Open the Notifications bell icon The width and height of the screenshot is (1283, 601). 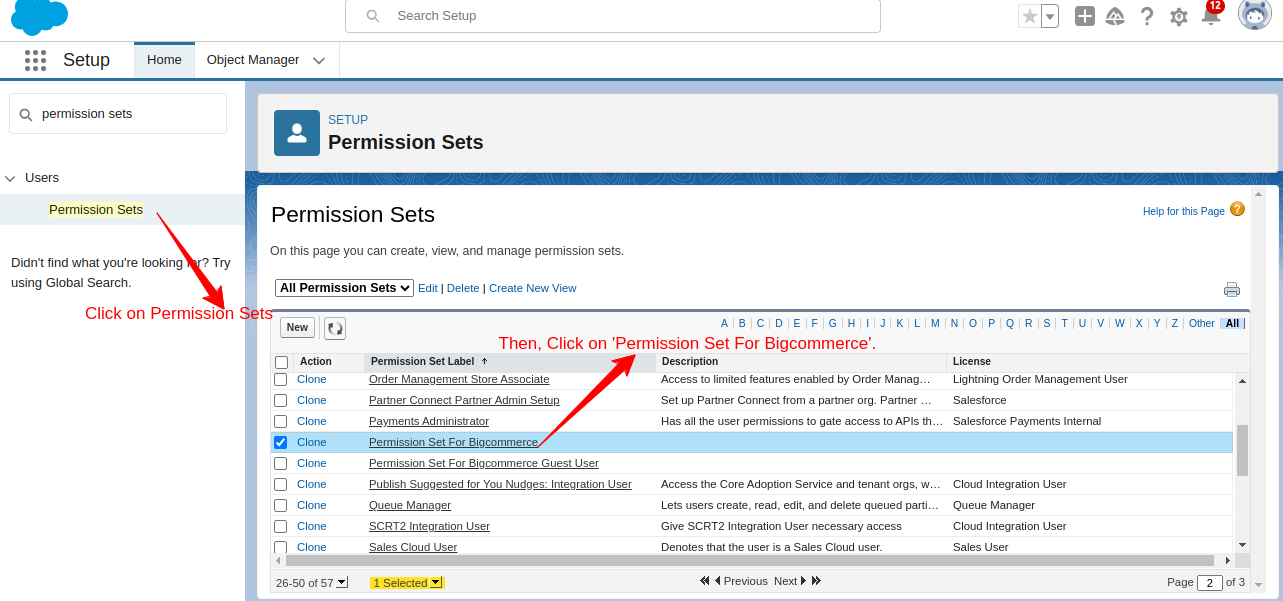(x=1210, y=16)
